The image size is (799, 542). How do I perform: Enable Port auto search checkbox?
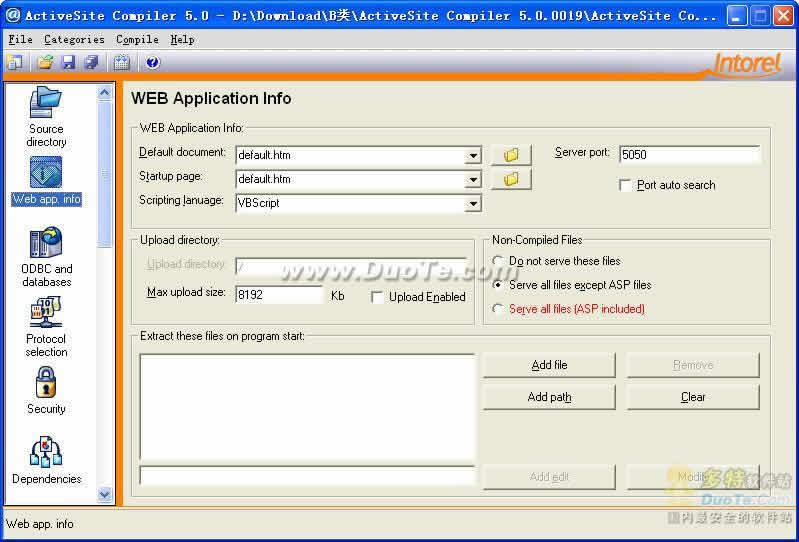(625, 185)
